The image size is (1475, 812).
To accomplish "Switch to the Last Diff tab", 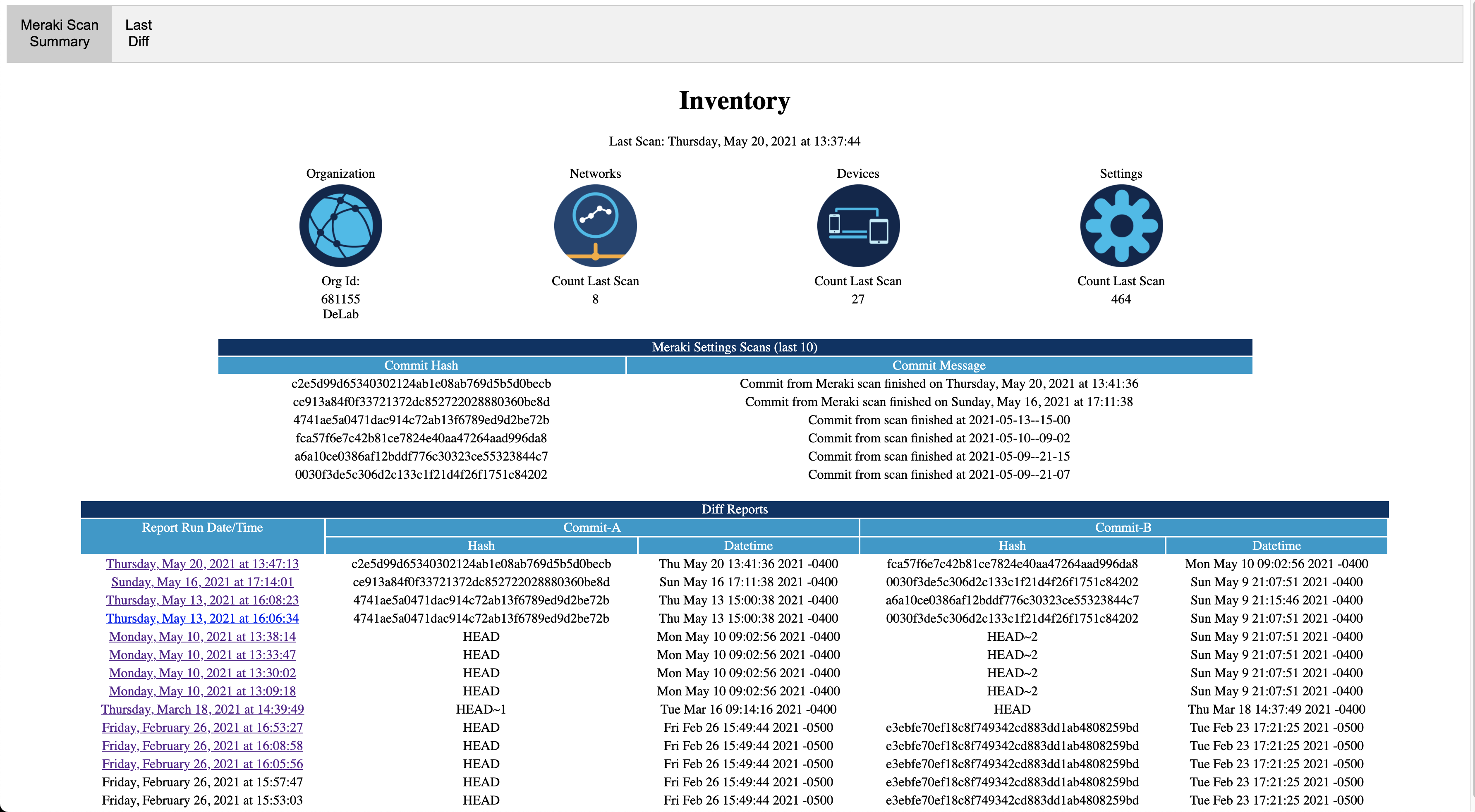I will click(x=138, y=33).
